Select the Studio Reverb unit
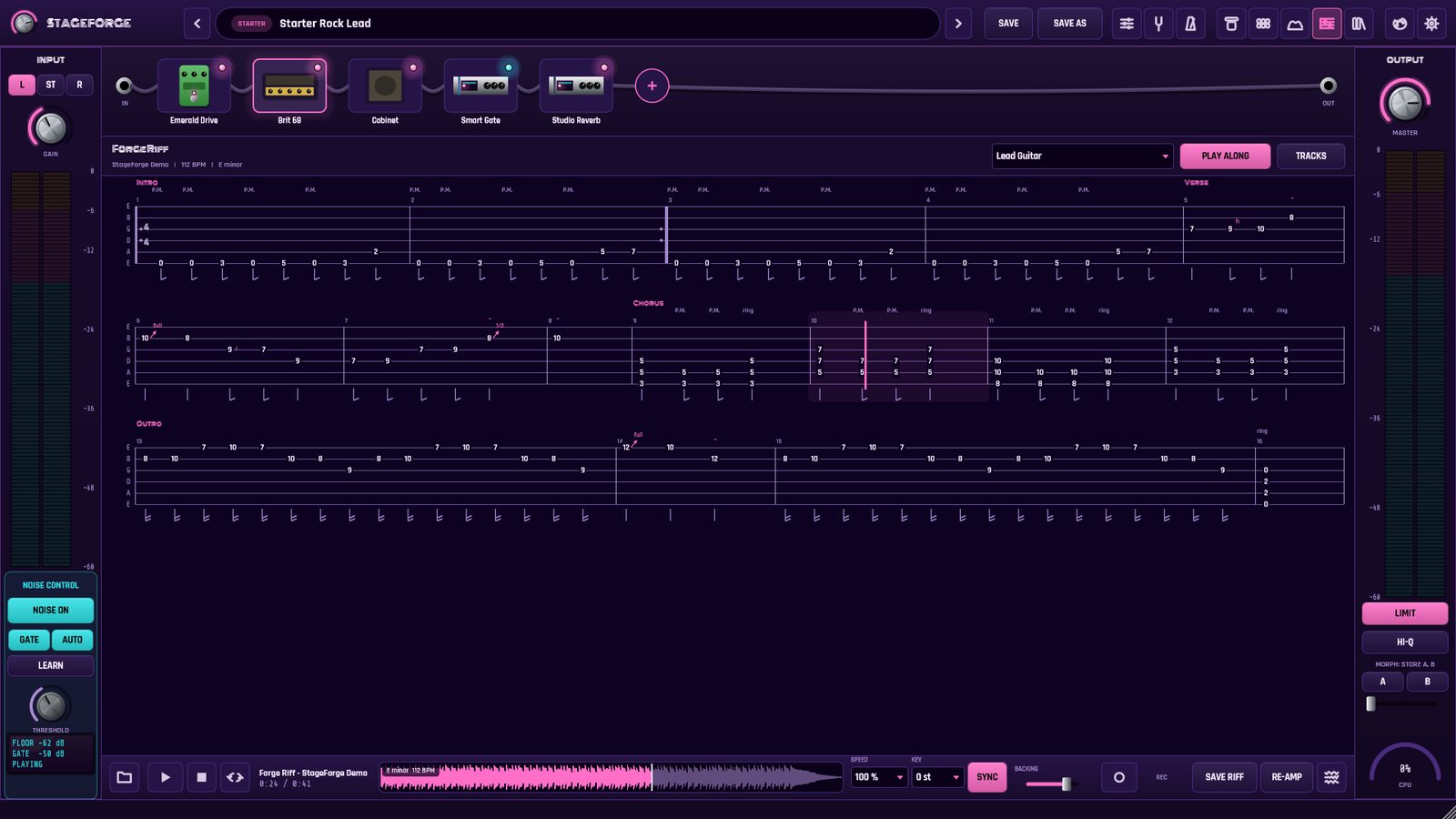 (576, 86)
